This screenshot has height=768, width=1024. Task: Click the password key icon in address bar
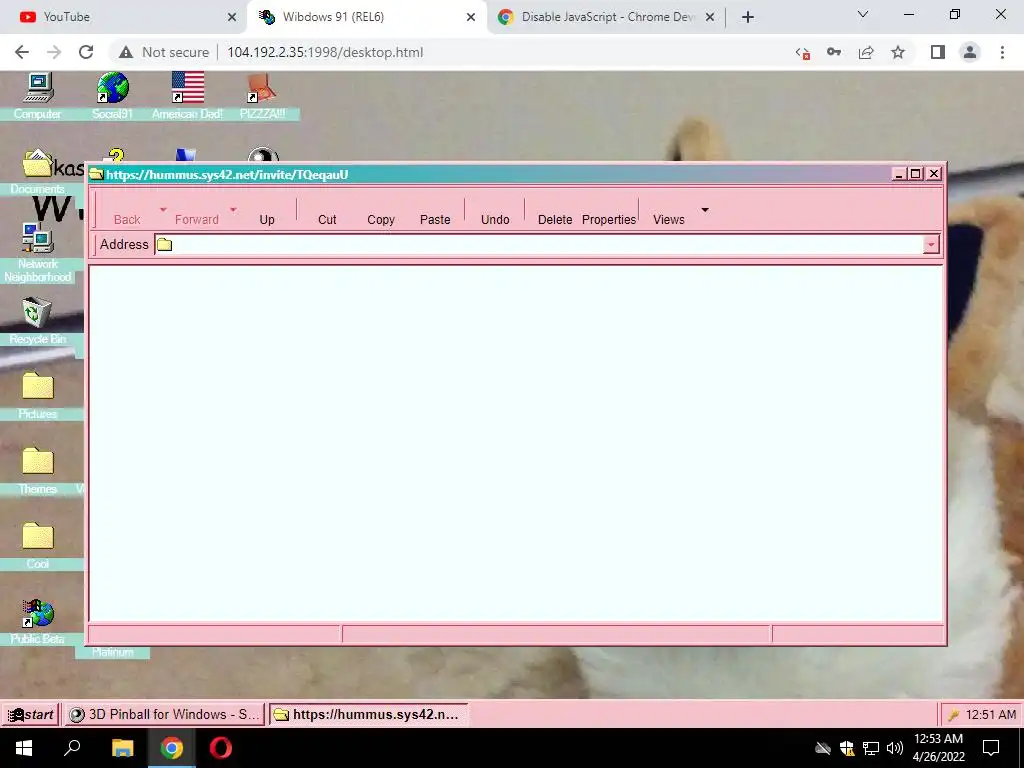pyautogui.click(x=834, y=52)
